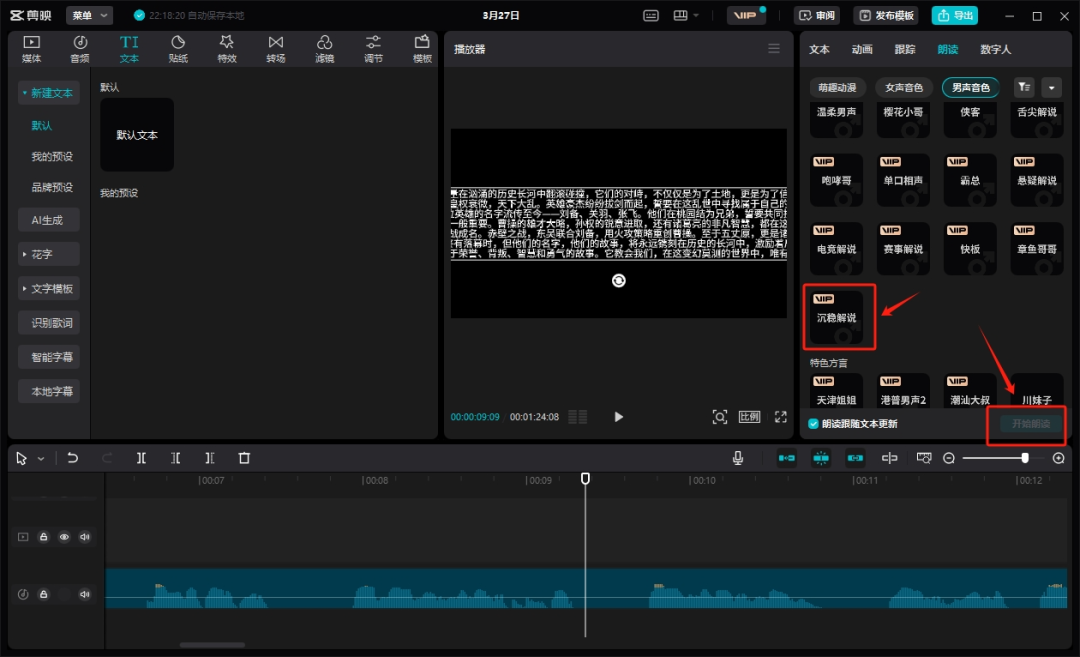
Task: Click the 开始朗读 button
Action: [1030, 424]
